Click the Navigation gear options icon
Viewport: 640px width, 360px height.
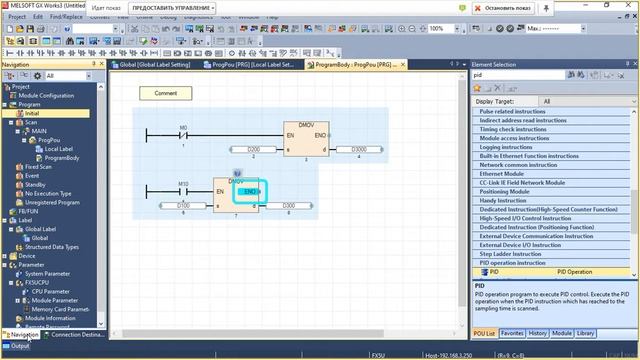pyautogui.click(x=38, y=76)
